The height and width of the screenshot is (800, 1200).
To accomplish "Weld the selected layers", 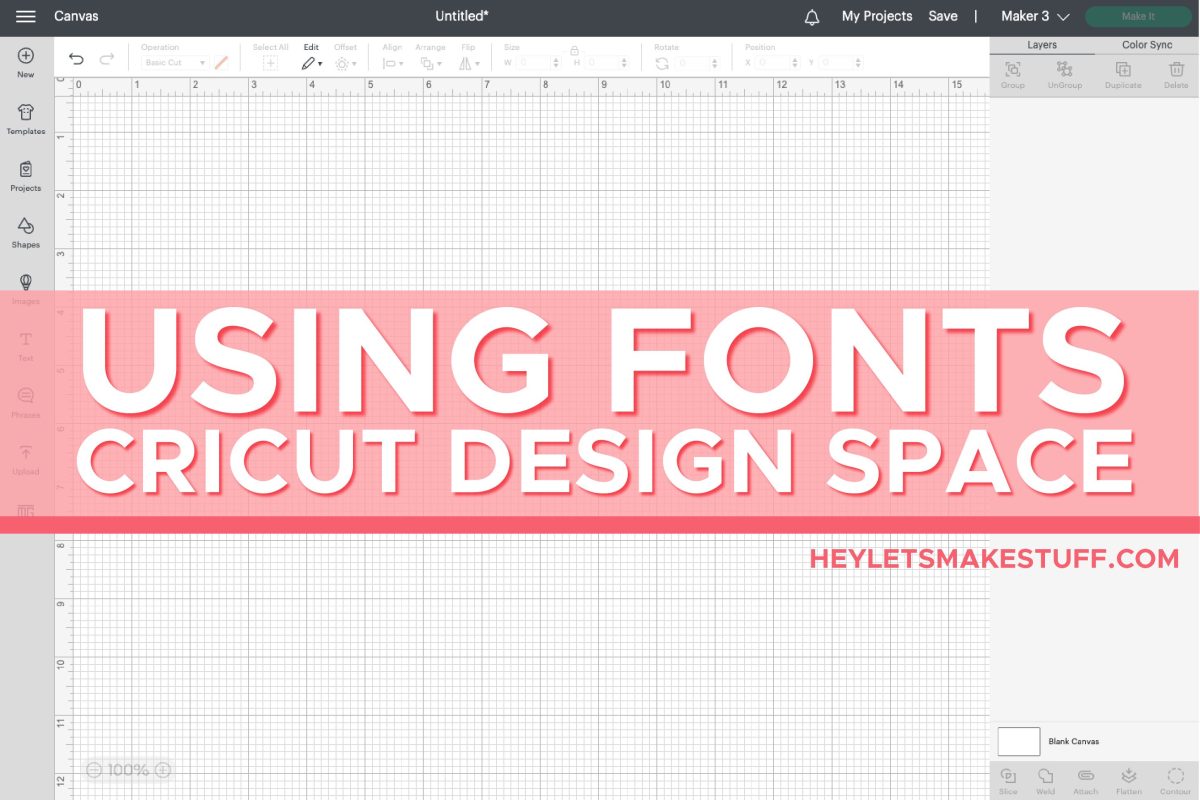I will [x=1045, y=781].
